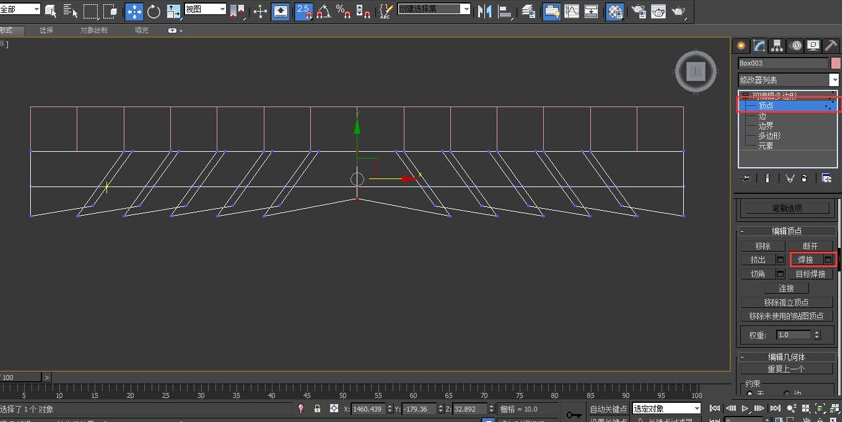Click the 挤出 extrude button
This screenshot has height=422, width=842.
tap(758, 260)
